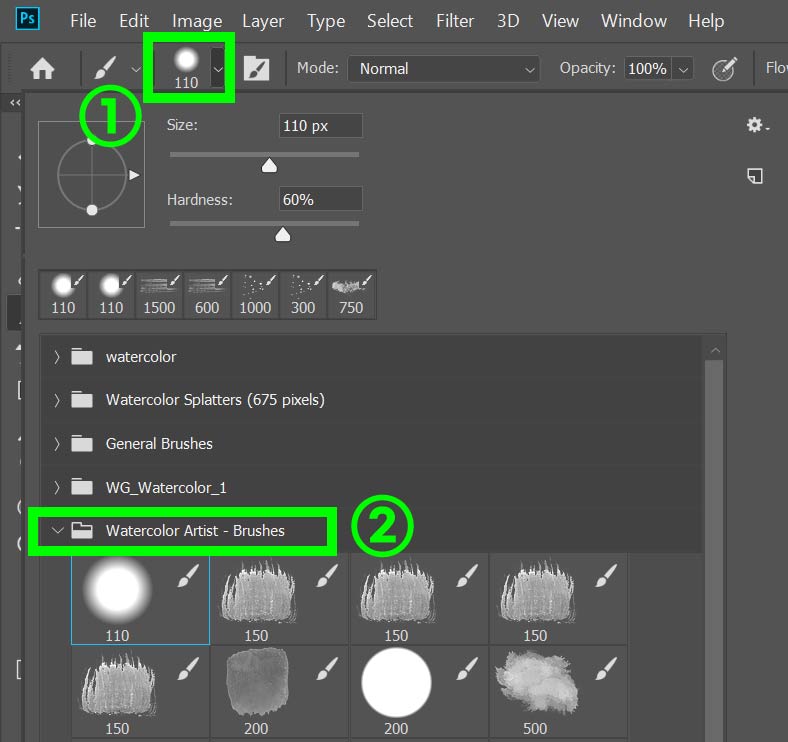The image size is (788, 742).
Task: Collapse Watercolor Artist - Brushes folder
Action: tap(58, 530)
